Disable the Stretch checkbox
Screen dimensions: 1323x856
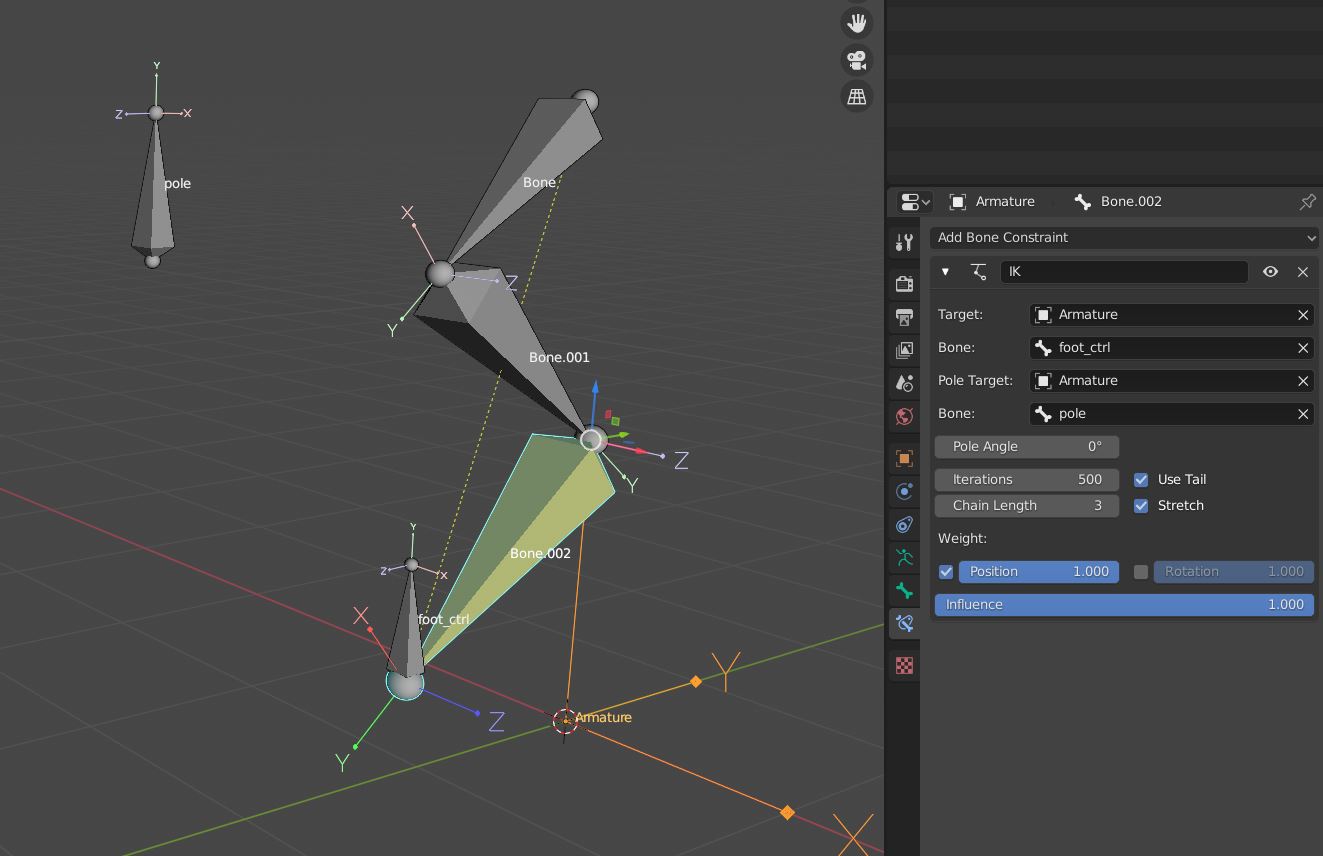coord(1141,505)
